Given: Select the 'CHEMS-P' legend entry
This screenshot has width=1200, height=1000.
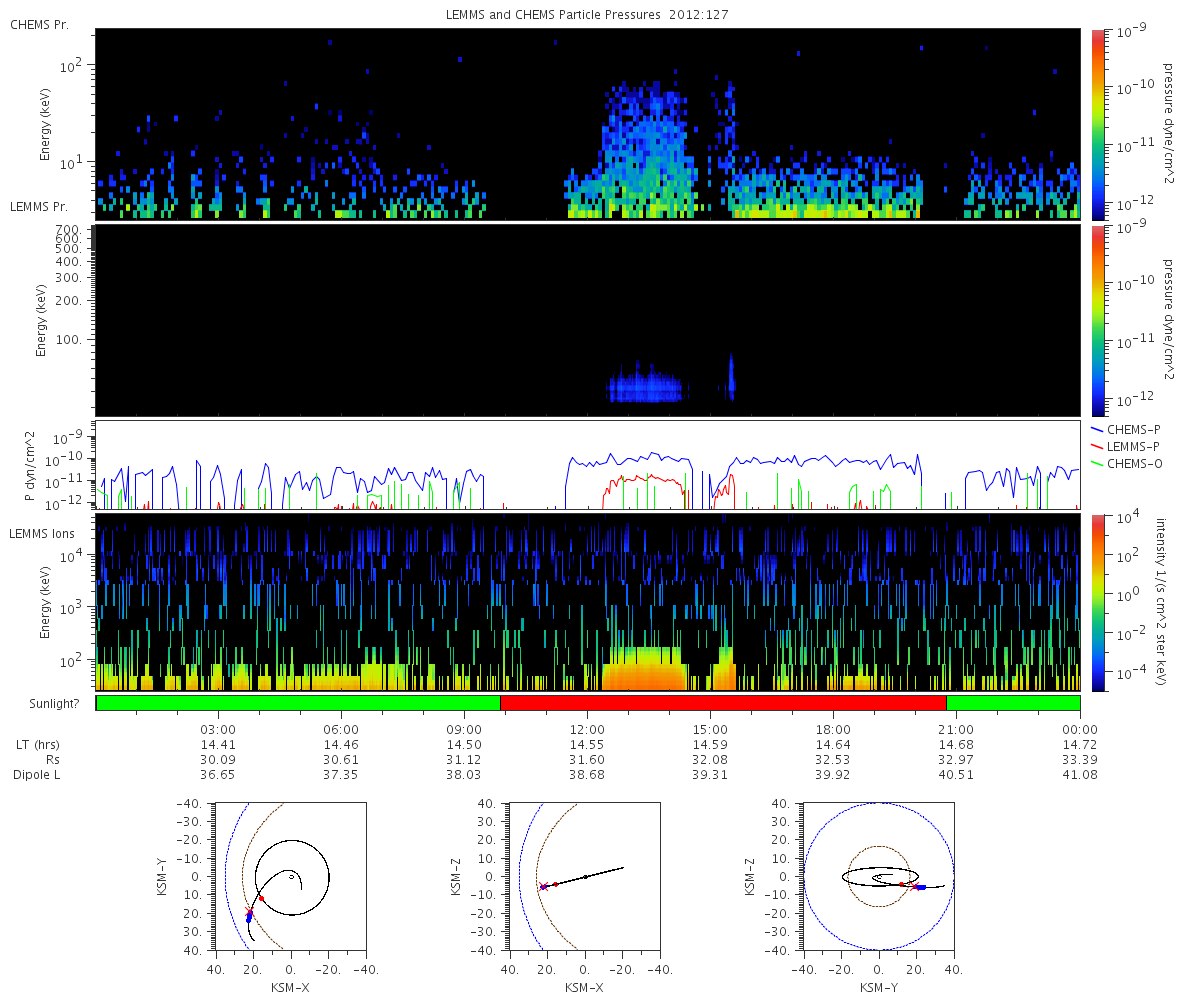Looking at the screenshot, I should pos(1127,428).
